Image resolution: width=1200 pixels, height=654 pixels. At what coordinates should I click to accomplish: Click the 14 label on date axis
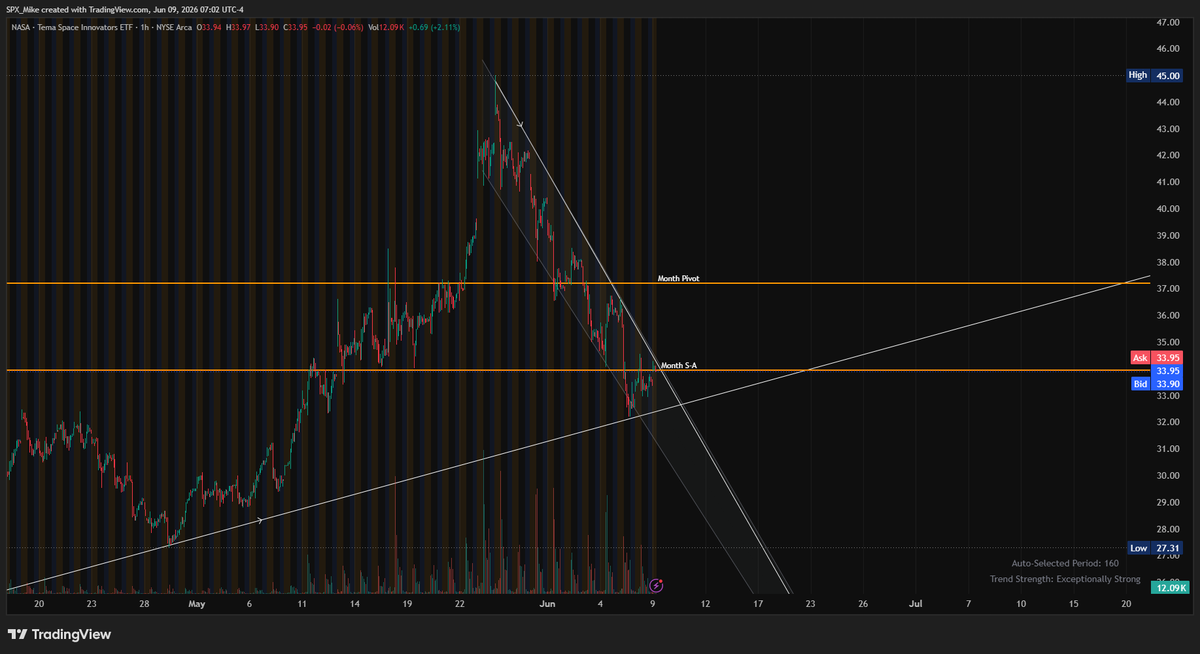[354, 604]
